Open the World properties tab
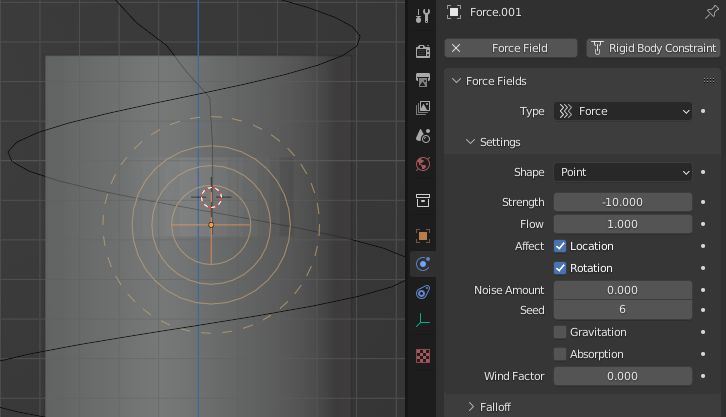Image resolution: width=726 pixels, height=417 pixels. [423, 164]
